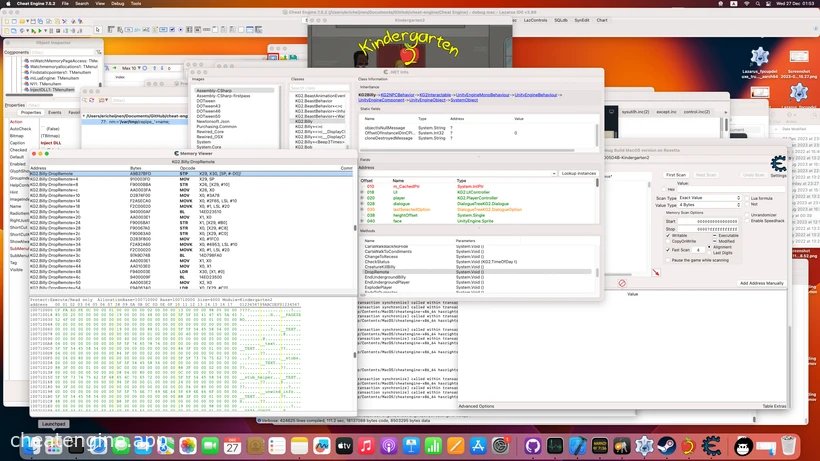820x461 pixels.
Task: Toggle the Hex checkbox
Action: point(664,189)
